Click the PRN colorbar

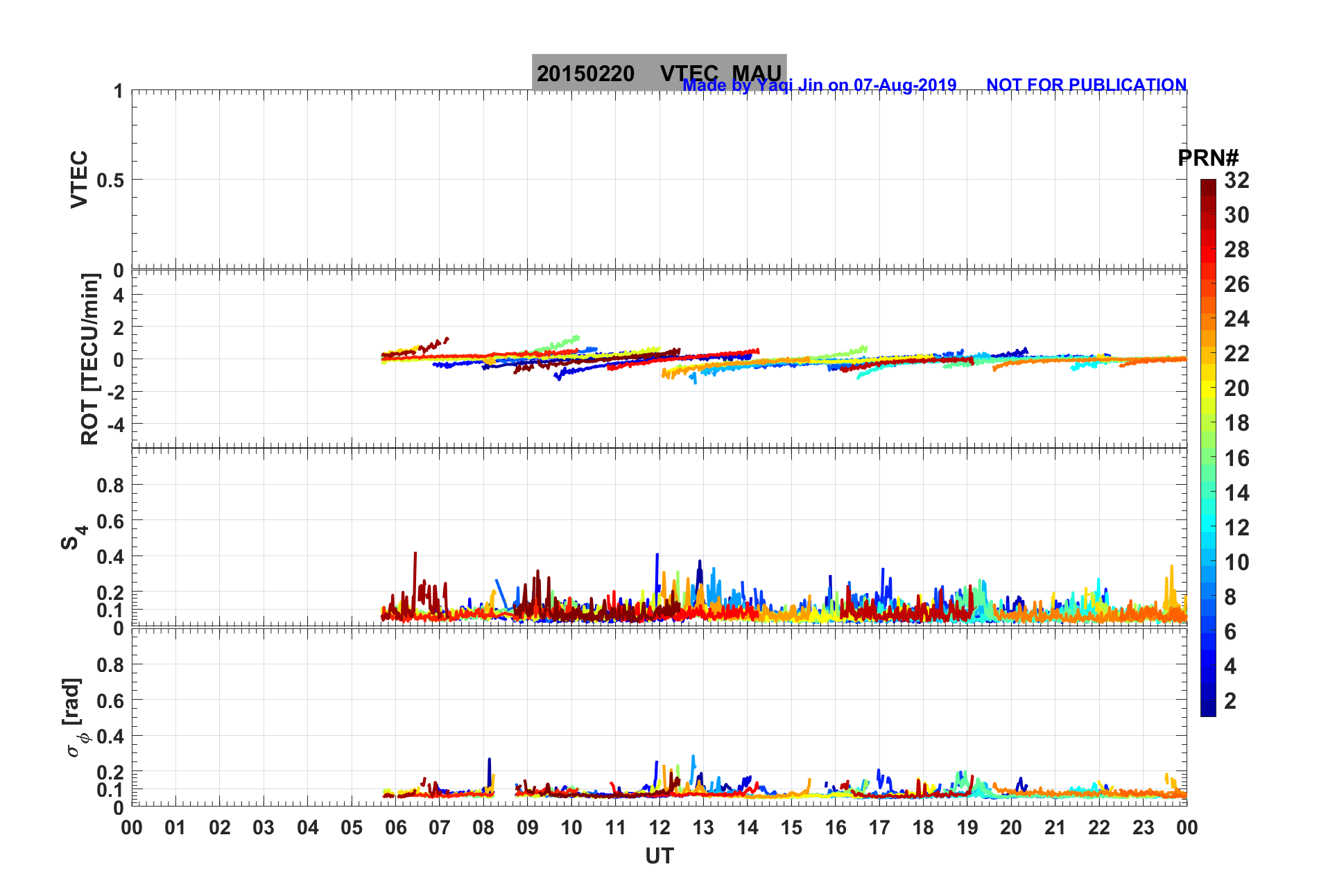click(x=1208, y=448)
